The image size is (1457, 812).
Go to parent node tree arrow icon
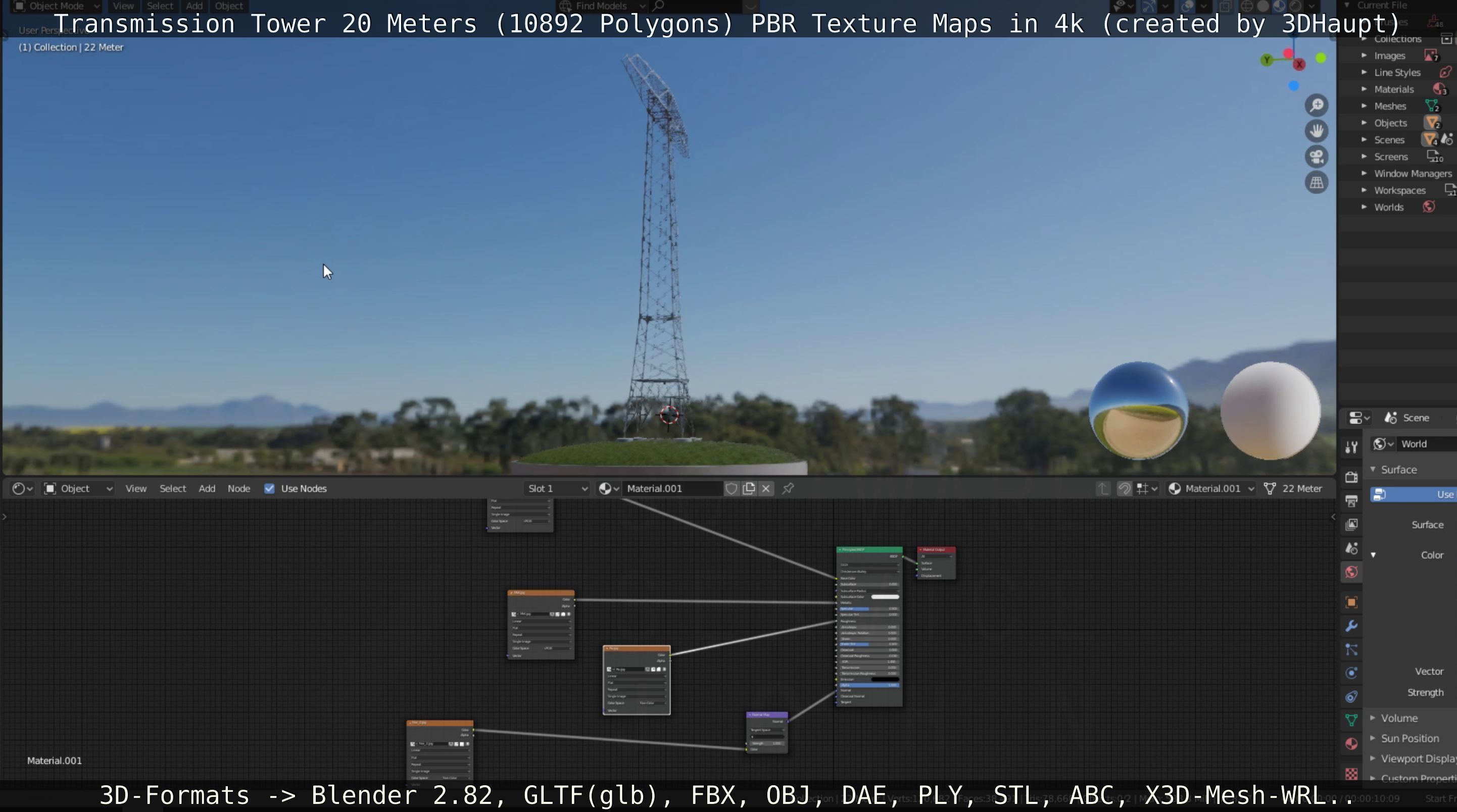[x=1103, y=488]
